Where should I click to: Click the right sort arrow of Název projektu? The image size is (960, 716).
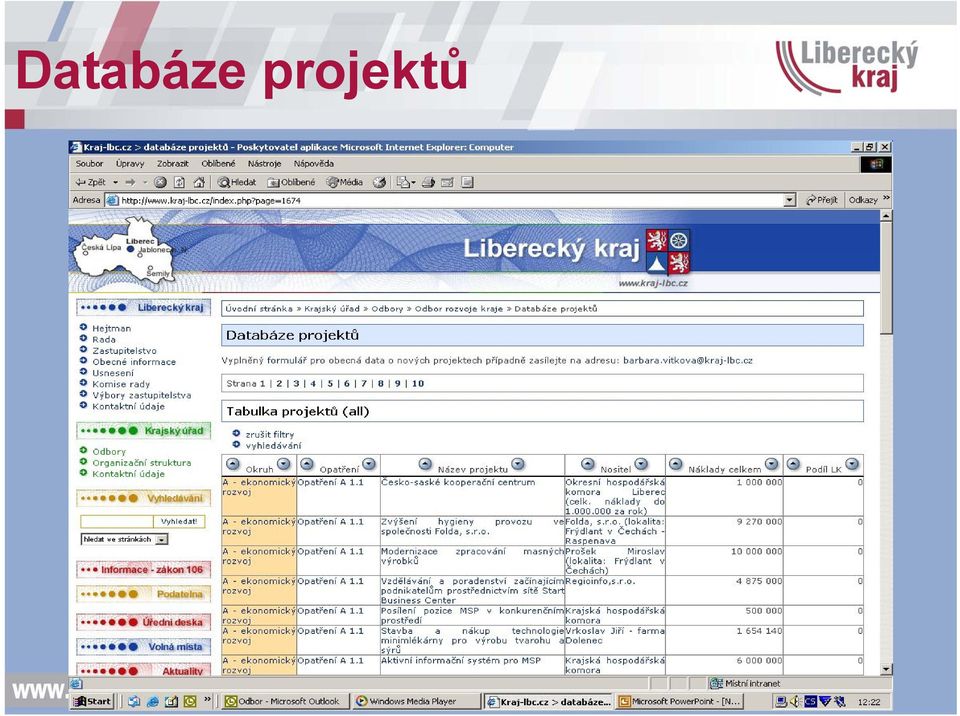(518, 464)
